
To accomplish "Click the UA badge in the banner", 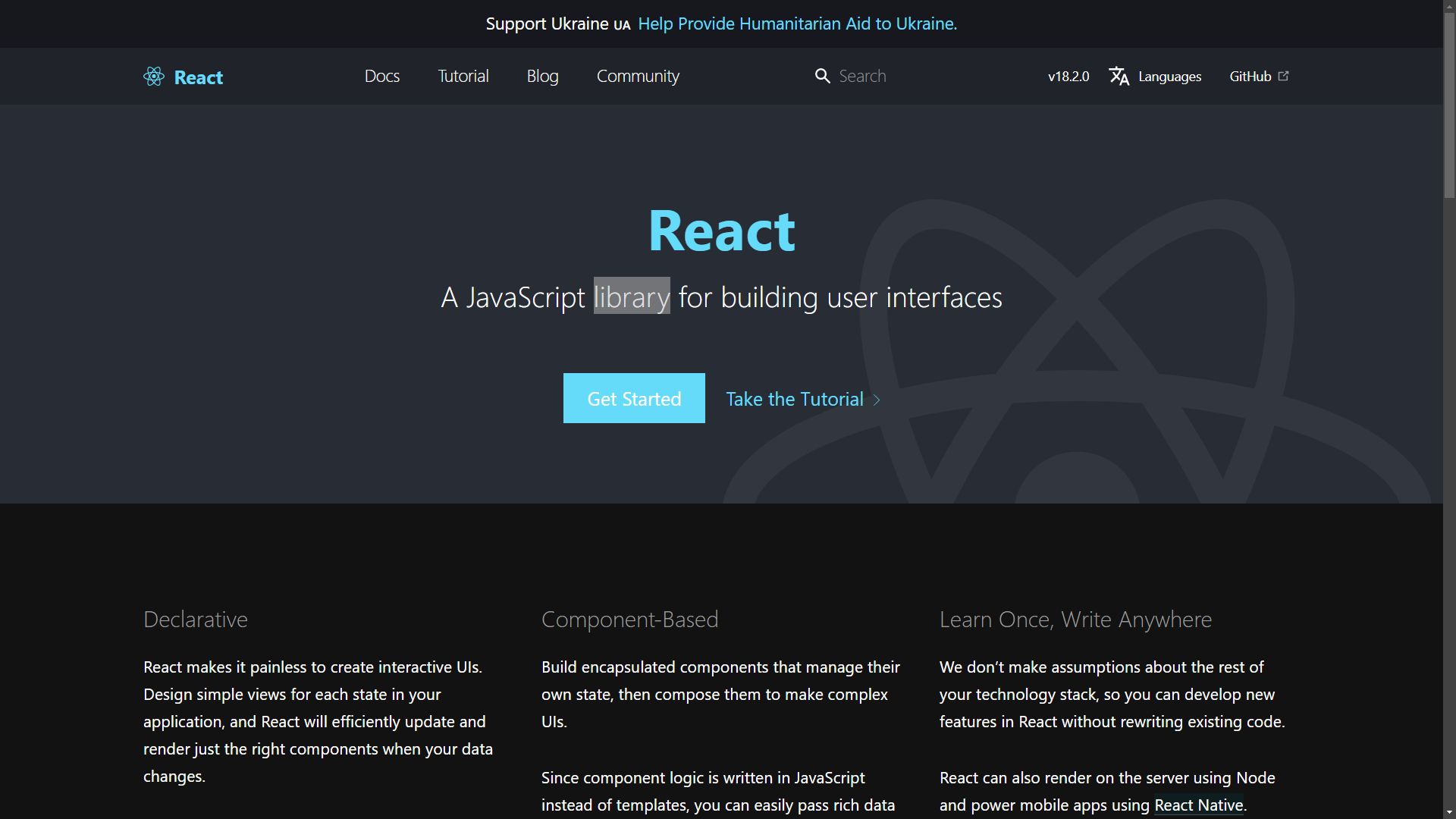I will pyautogui.click(x=622, y=24).
